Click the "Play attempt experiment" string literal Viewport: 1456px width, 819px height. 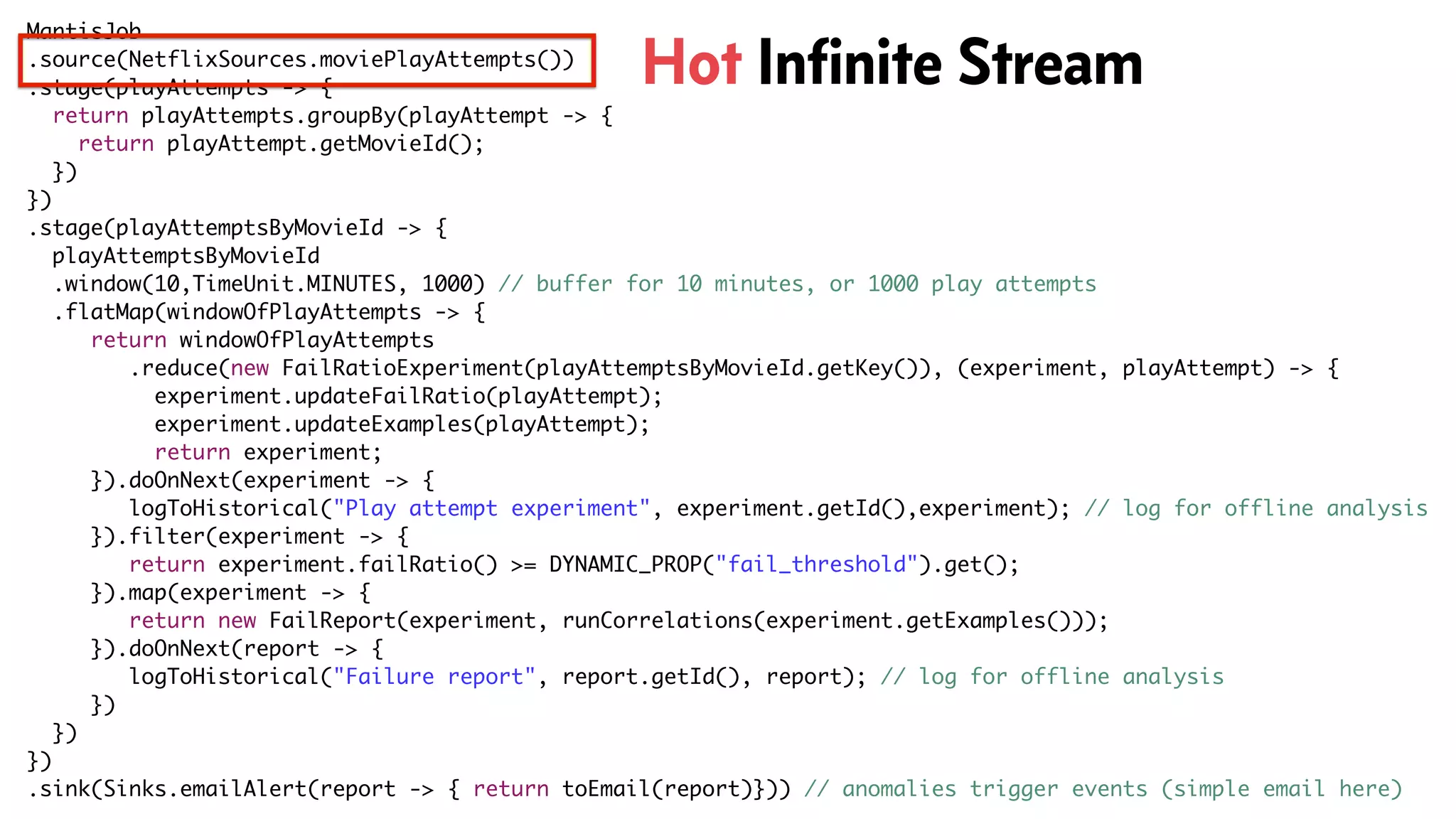[x=491, y=509]
